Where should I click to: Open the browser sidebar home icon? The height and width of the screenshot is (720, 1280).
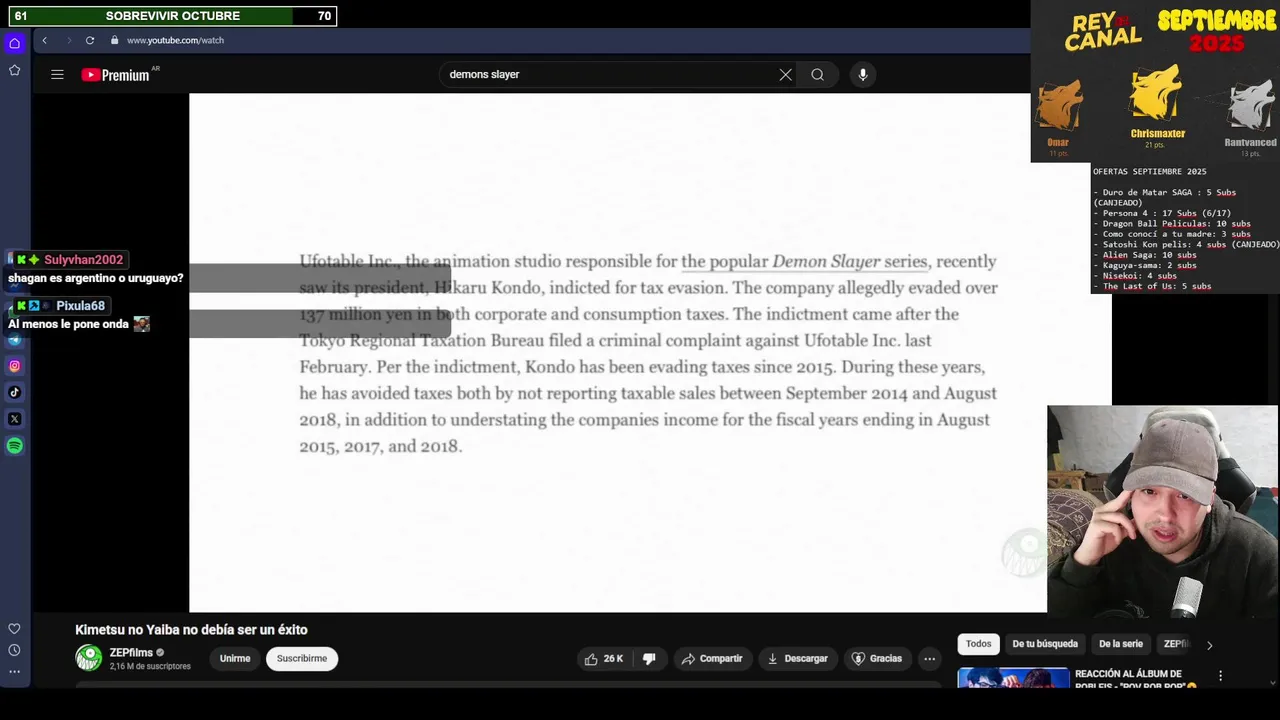click(14, 43)
